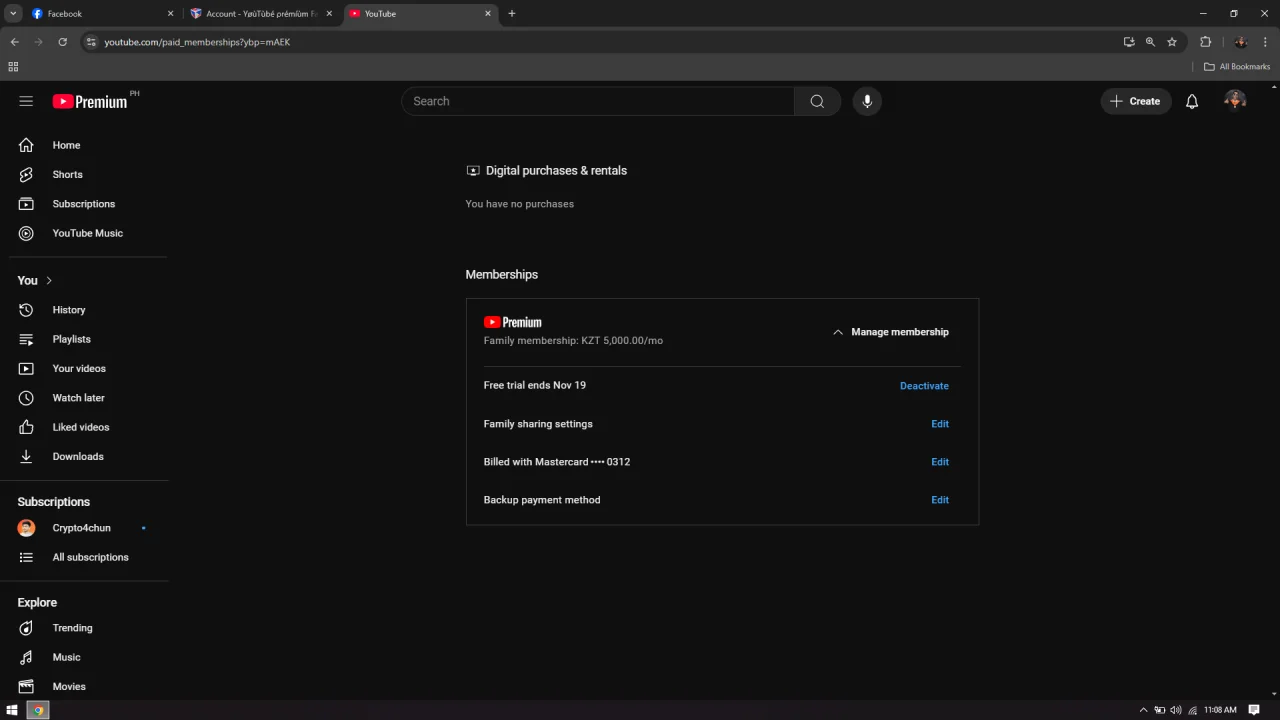Viewport: 1280px width, 720px height.
Task: Activate voice search microphone icon
Action: [867, 101]
